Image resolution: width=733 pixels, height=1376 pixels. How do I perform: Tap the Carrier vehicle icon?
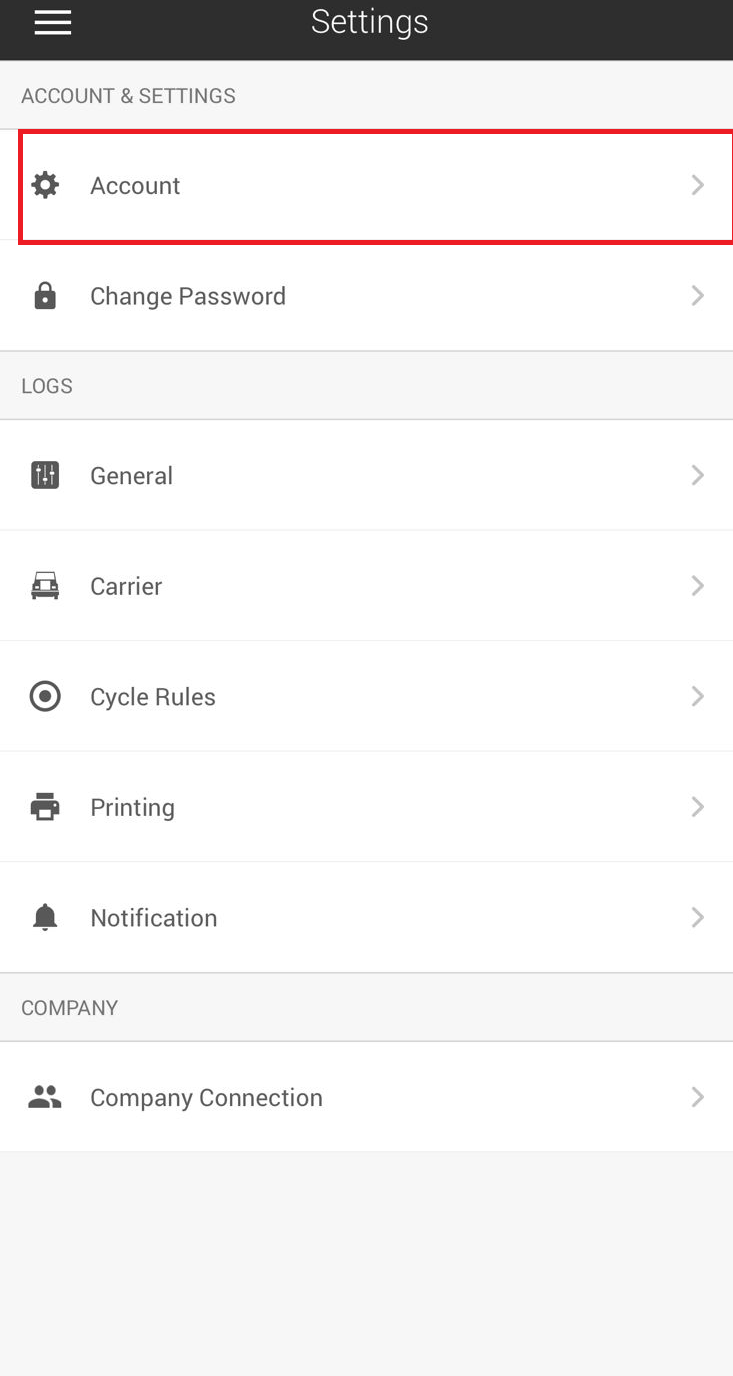pyautogui.click(x=45, y=586)
